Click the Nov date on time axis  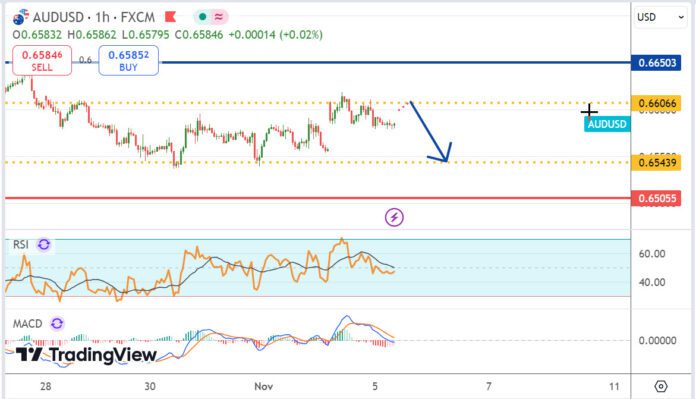point(263,387)
